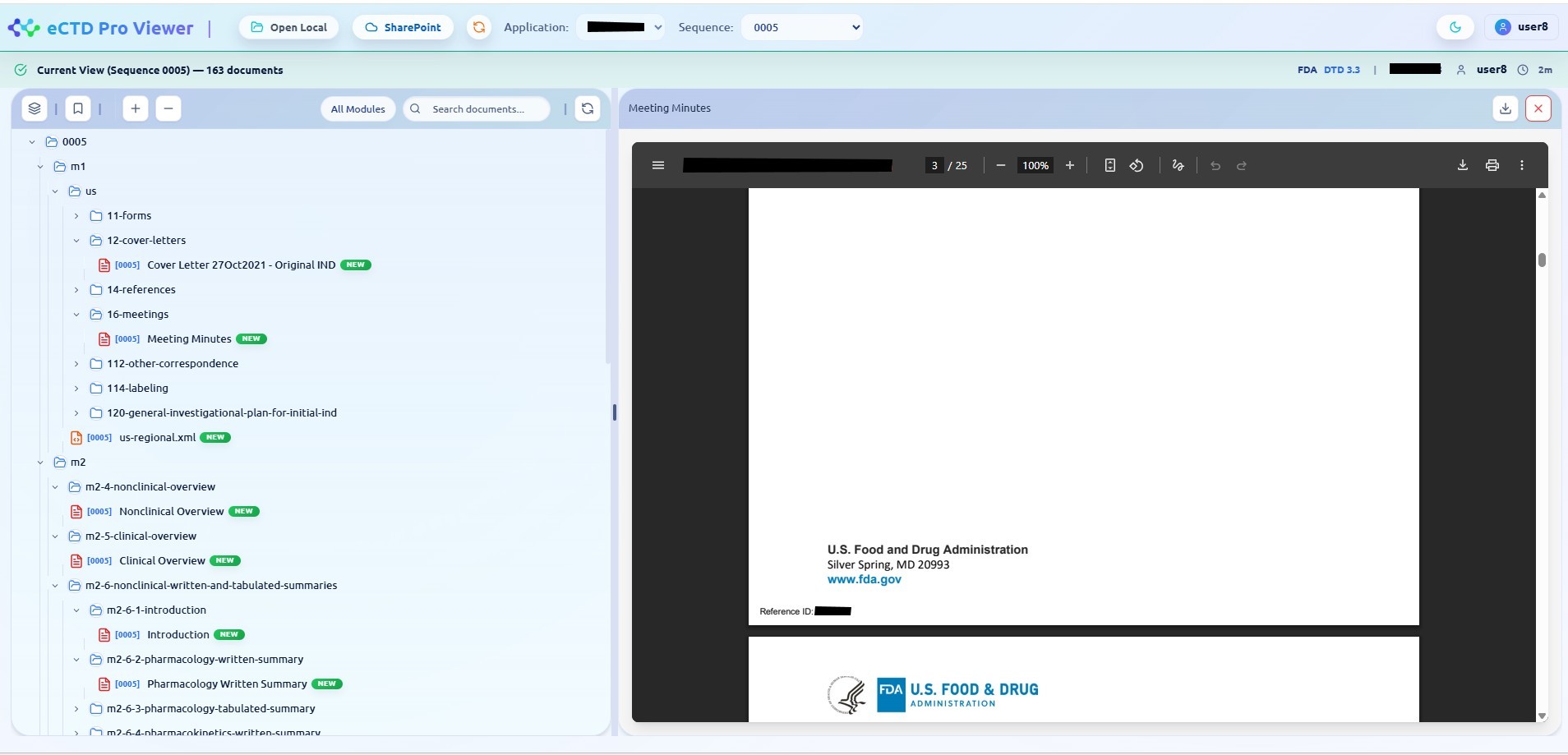Click the sync refresh icon beside SharePoint

(478, 27)
